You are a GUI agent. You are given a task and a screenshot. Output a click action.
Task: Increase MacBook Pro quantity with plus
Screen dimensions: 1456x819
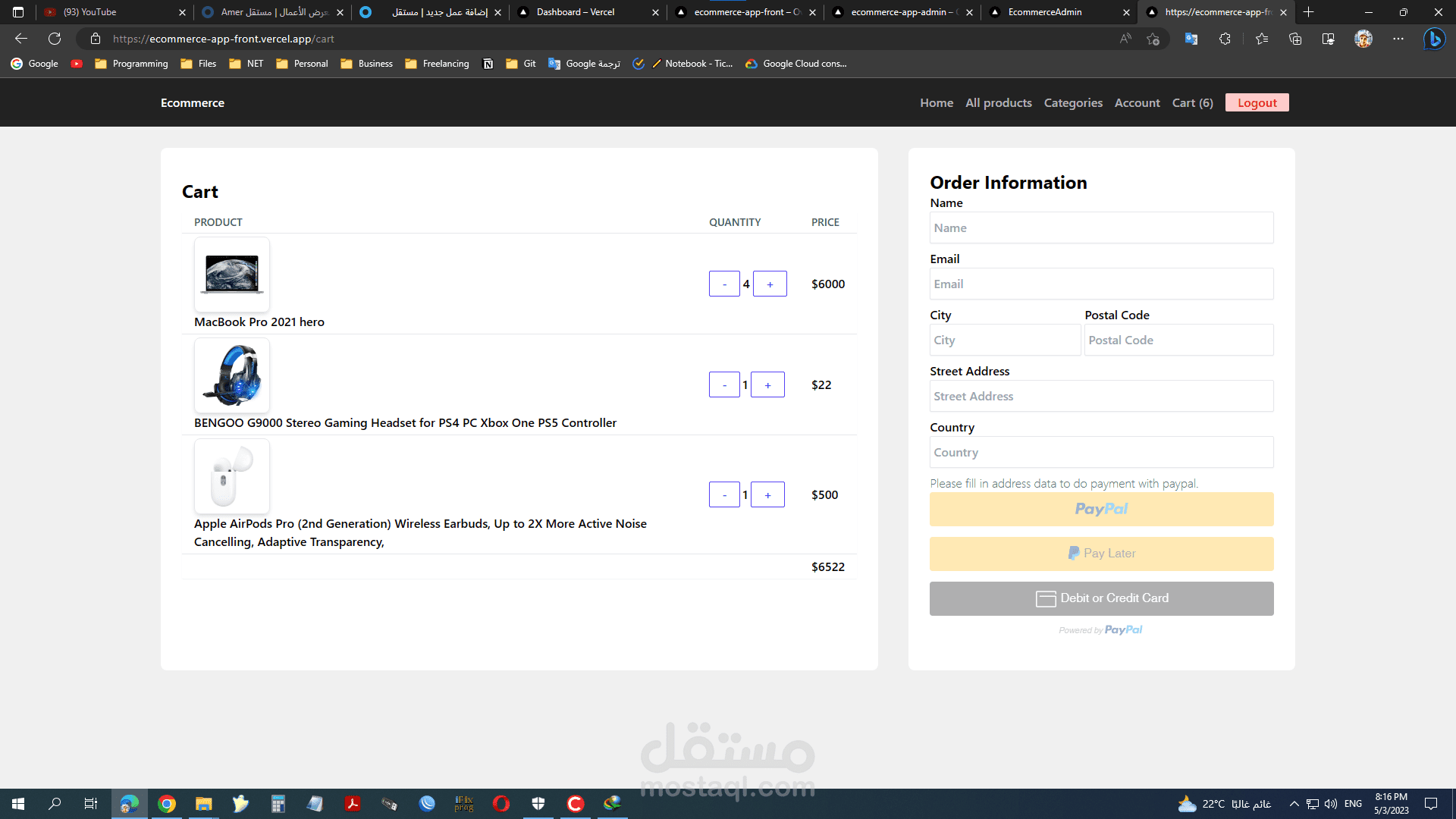pyautogui.click(x=770, y=284)
